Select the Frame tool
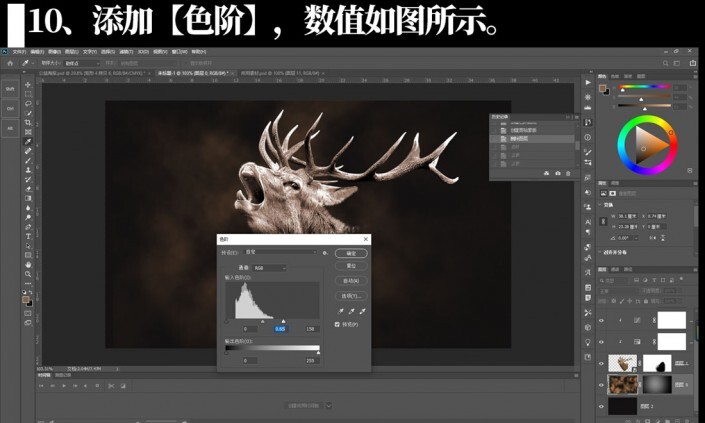Image resolution: width=705 pixels, height=423 pixels. [28, 132]
